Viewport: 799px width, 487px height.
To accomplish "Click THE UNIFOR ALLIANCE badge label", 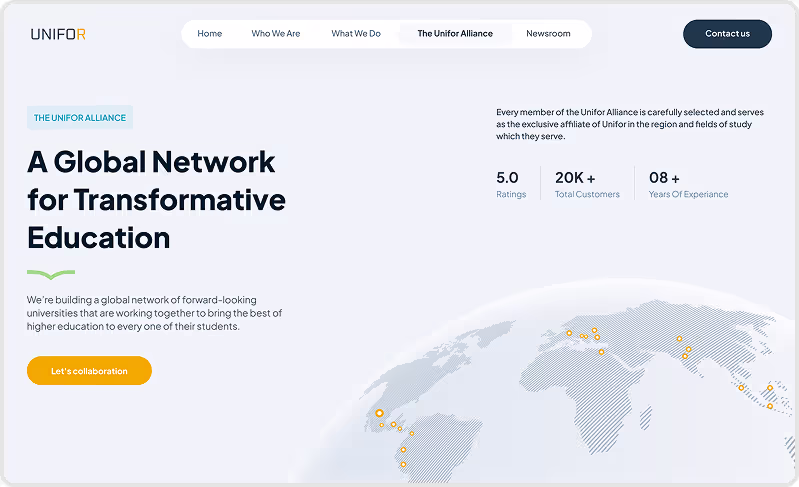I will 80,118.
